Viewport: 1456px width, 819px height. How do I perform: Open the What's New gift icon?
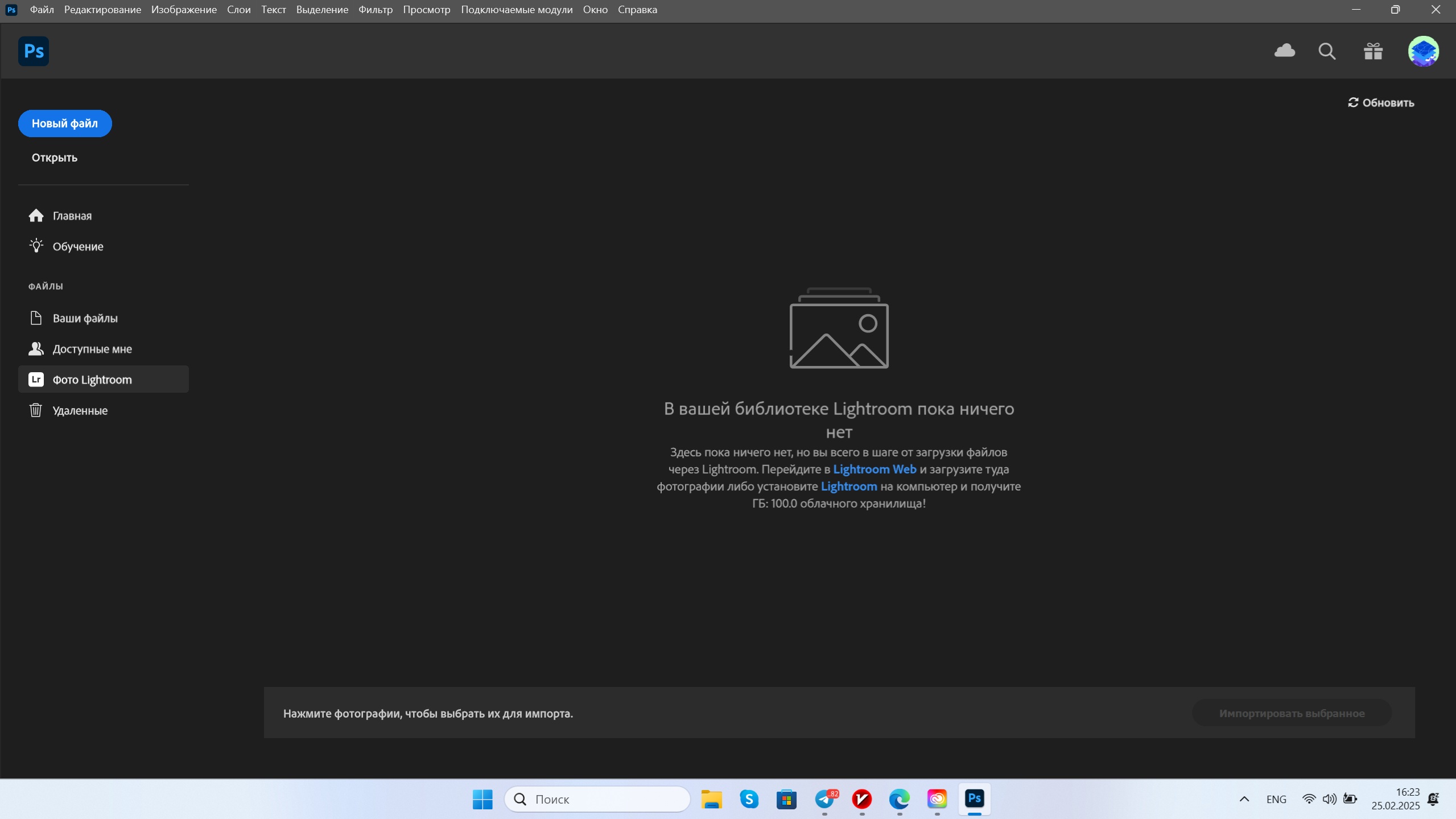1373,51
